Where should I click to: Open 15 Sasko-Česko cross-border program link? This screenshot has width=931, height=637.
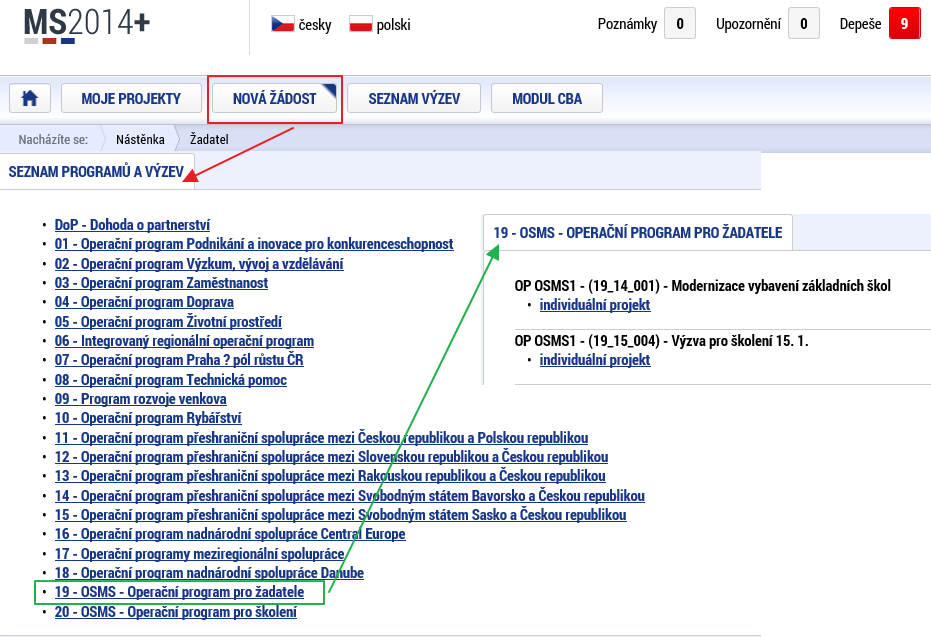[340, 515]
